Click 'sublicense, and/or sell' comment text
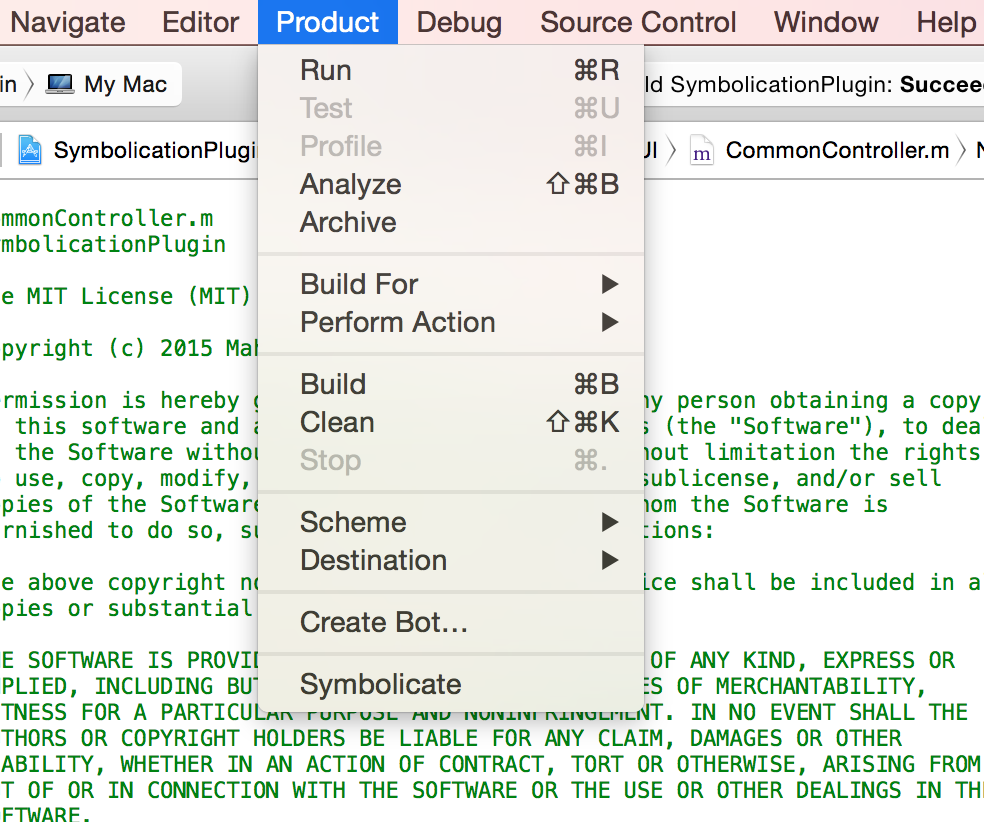This screenshot has width=984, height=822. pyautogui.click(x=792, y=478)
